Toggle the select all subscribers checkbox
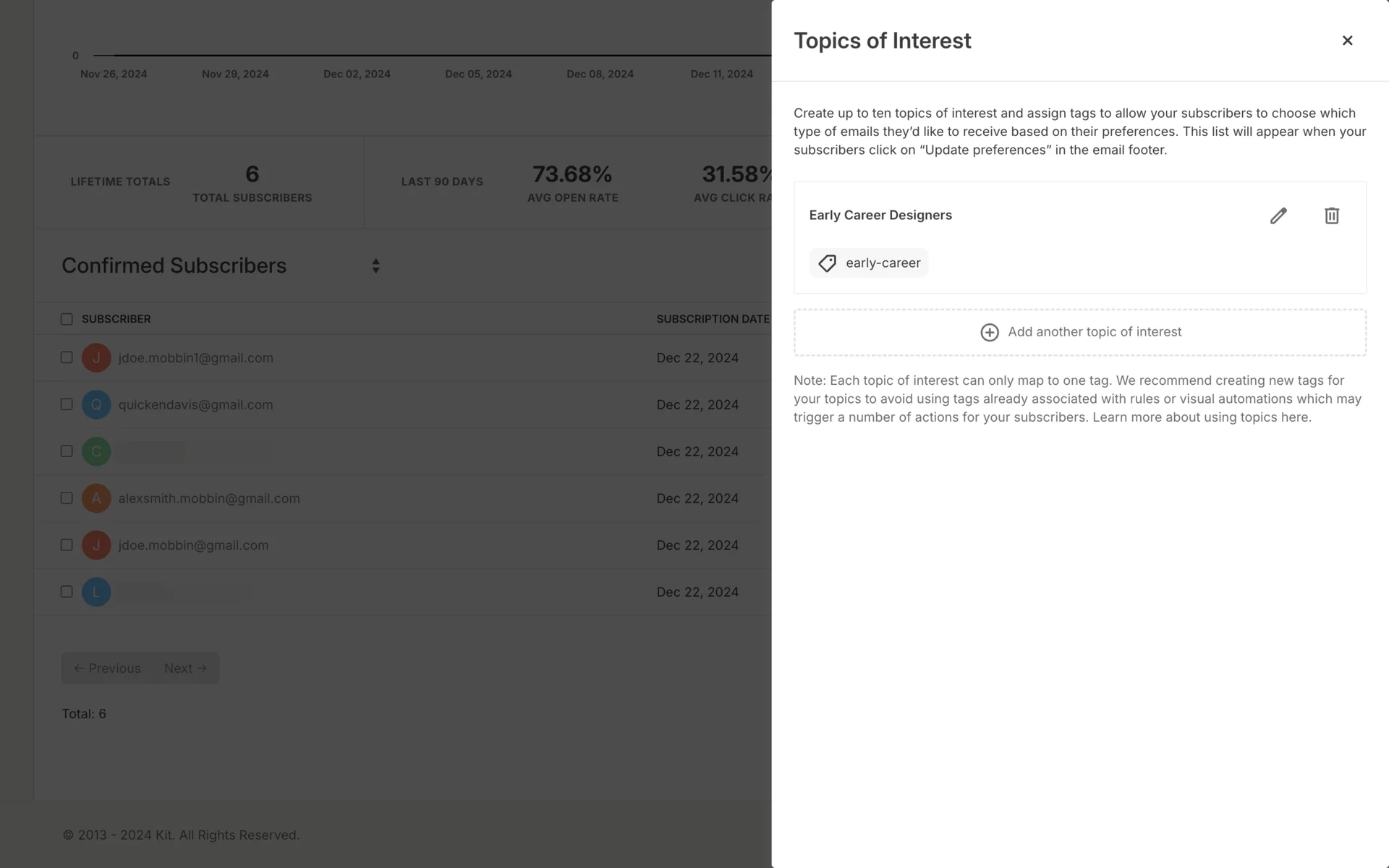 click(x=67, y=319)
